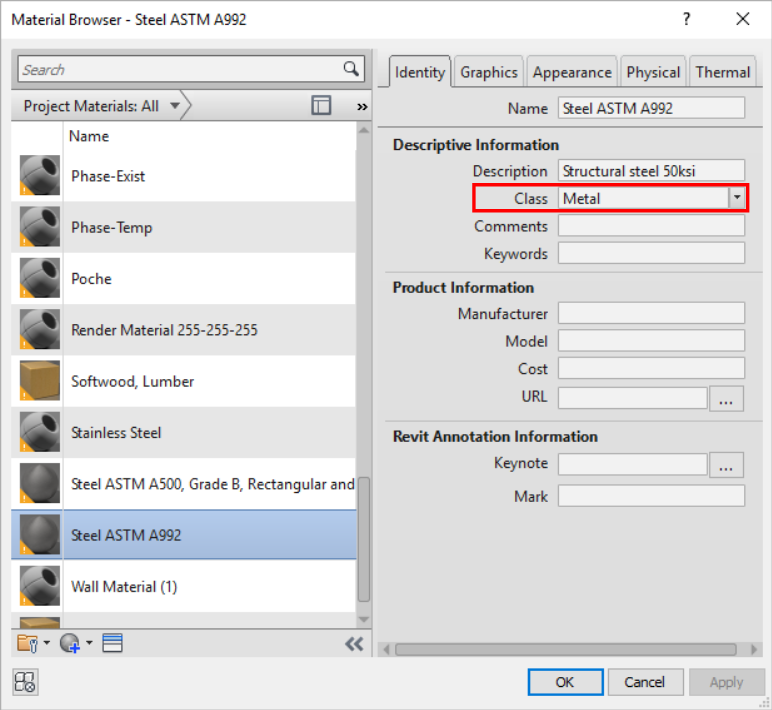Click the material Name field
772x710 pixels.
pos(651,108)
